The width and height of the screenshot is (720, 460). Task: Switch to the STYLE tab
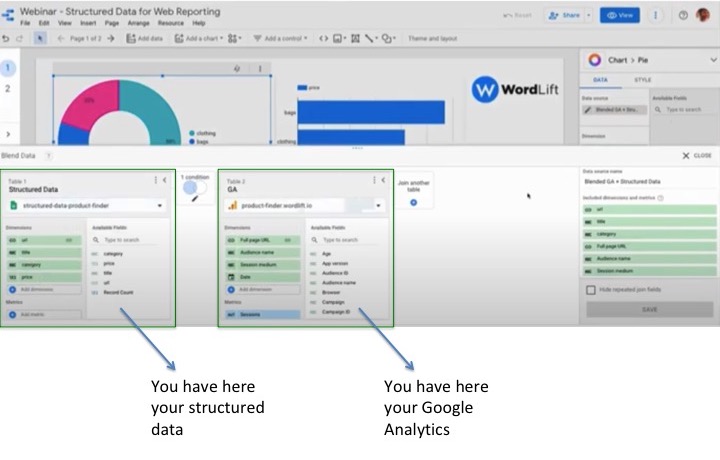tap(642, 80)
